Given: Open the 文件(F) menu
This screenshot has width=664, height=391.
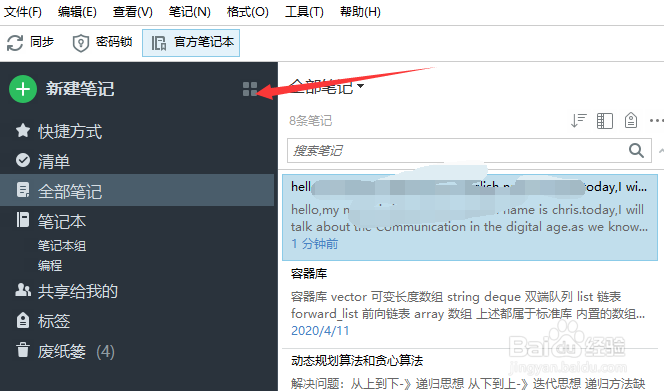Looking at the screenshot, I should click(x=23, y=12).
